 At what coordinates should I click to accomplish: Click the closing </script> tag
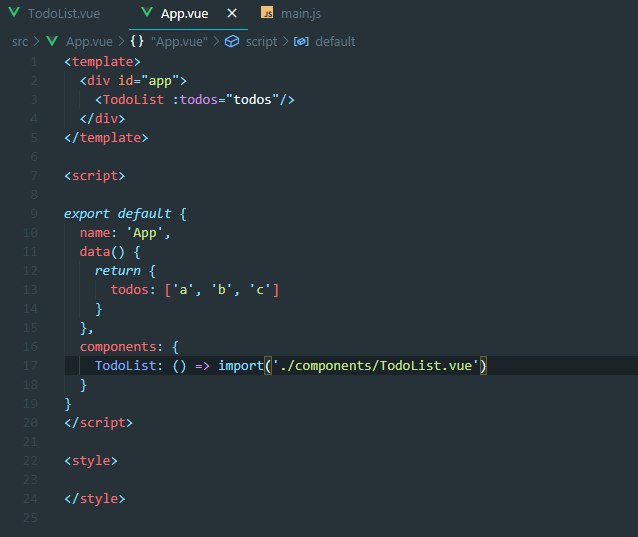98,423
